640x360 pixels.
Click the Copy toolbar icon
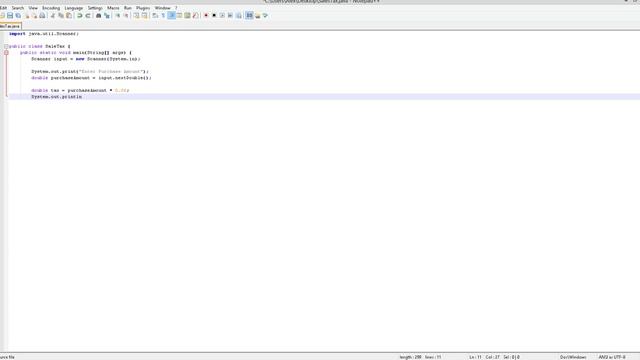[61, 16]
